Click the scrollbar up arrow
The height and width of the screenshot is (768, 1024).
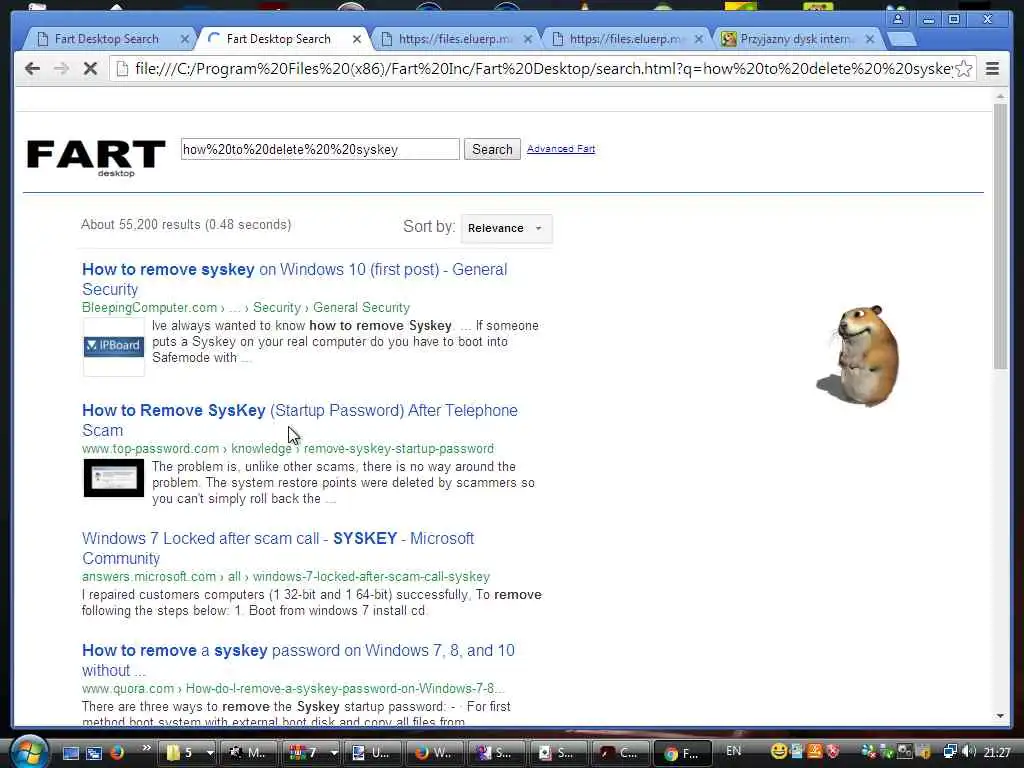(1000, 96)
